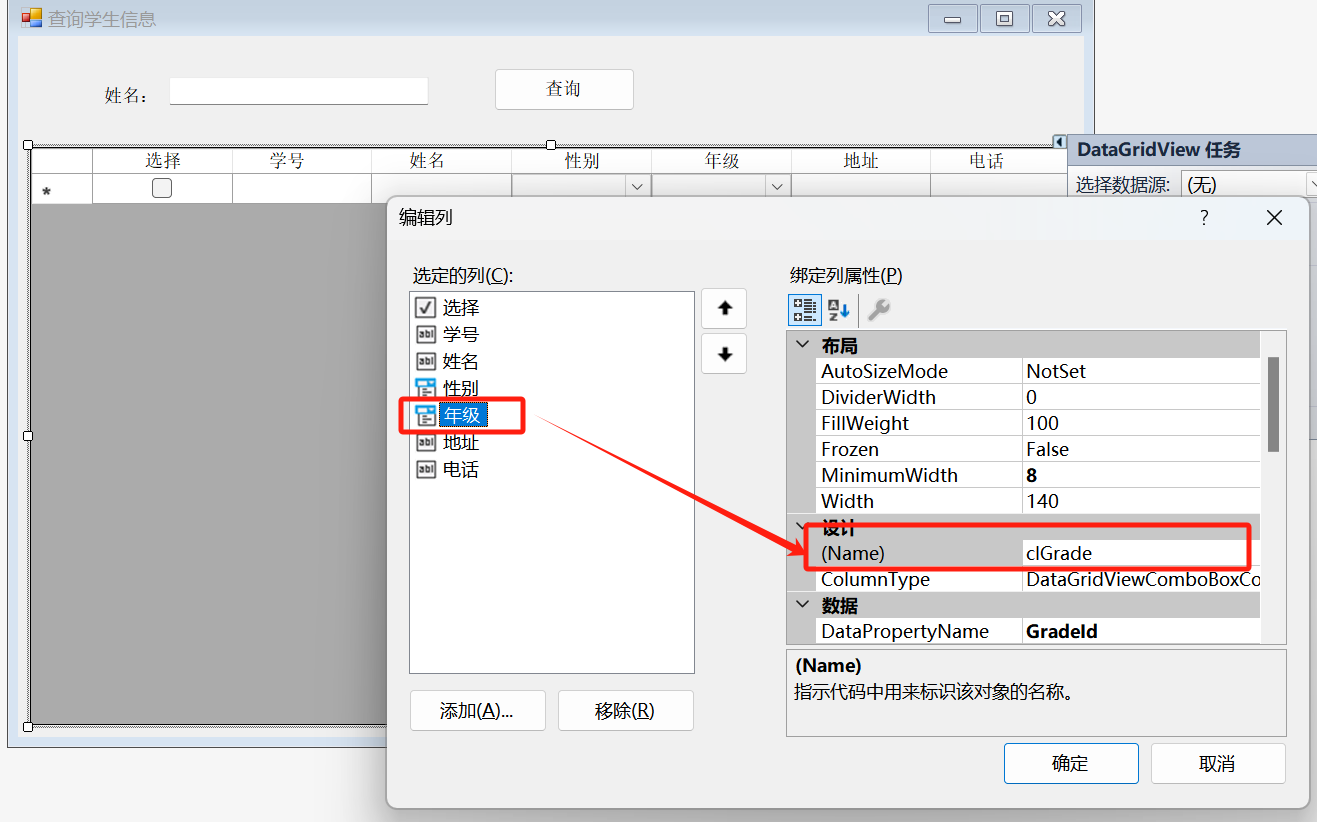This screenshot has width=1317, height=822.
Task: Click the 确定 button
Action: click(1070, 763)
